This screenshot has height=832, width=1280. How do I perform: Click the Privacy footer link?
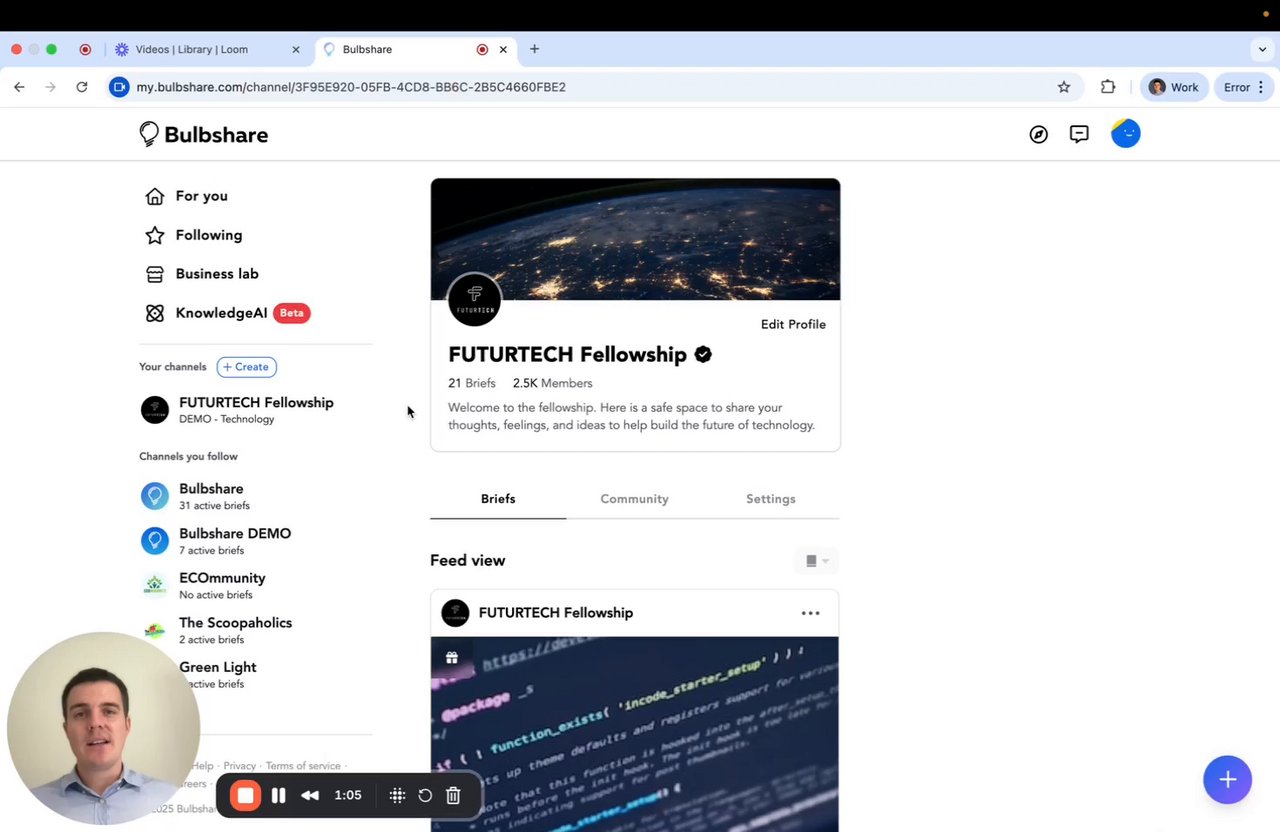[239, 766]
